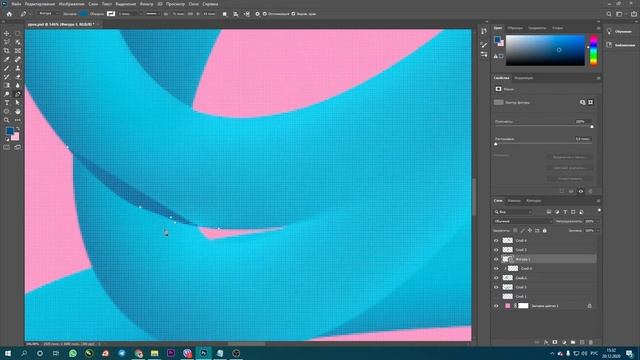
Task: Select the Eyedropper tool
Action: click(x=7, y=60)
